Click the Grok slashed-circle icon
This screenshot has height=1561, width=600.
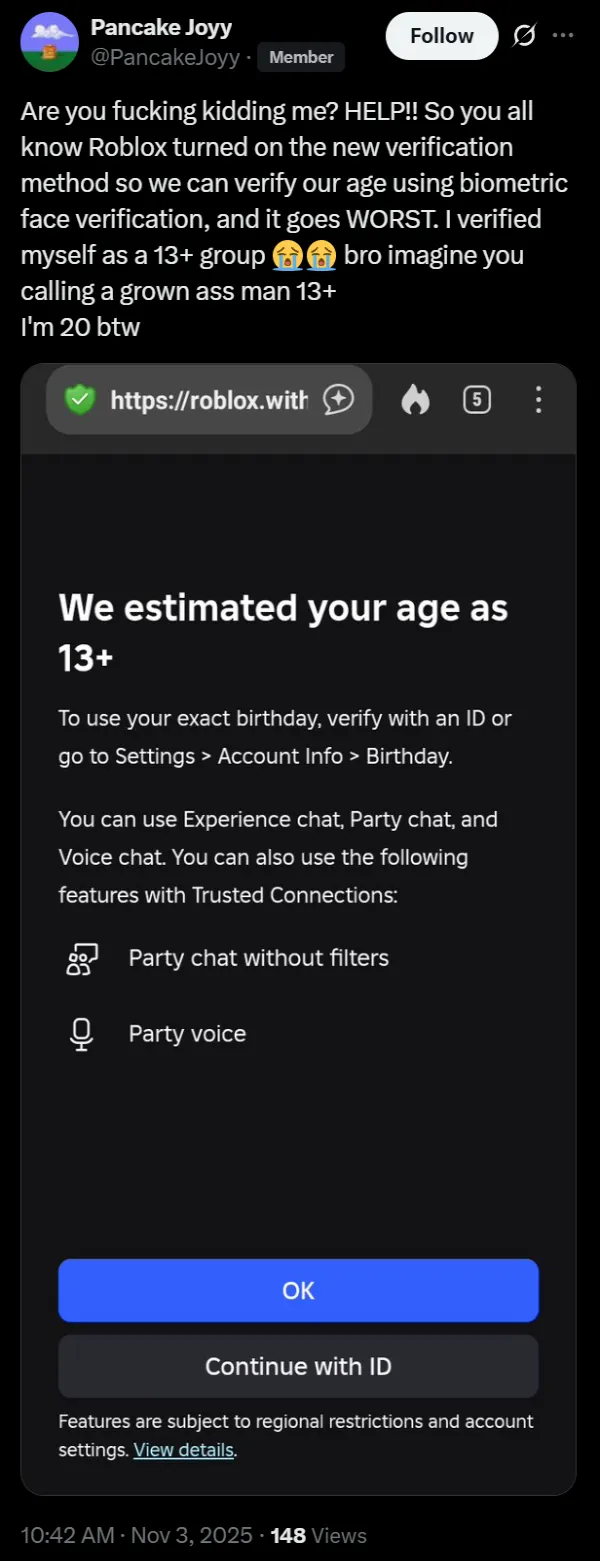523,37
